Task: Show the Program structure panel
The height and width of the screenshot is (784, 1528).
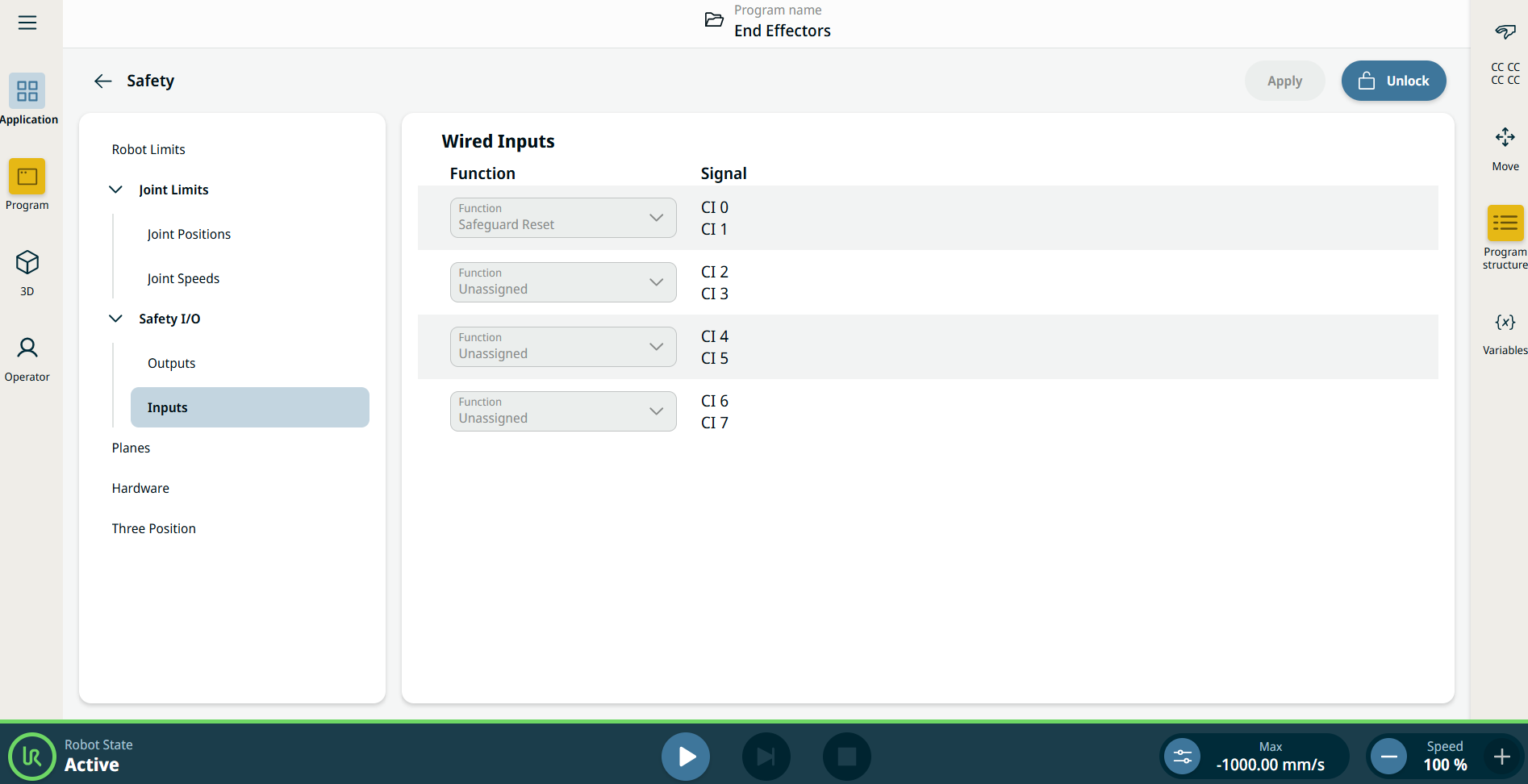Action: 1505,223
